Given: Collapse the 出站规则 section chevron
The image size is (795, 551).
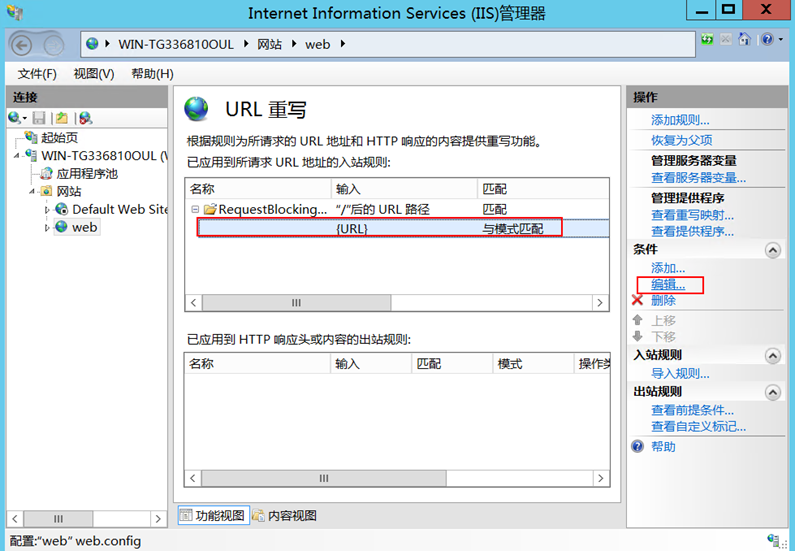Looking at the screenshot, I should pos(770,392).
